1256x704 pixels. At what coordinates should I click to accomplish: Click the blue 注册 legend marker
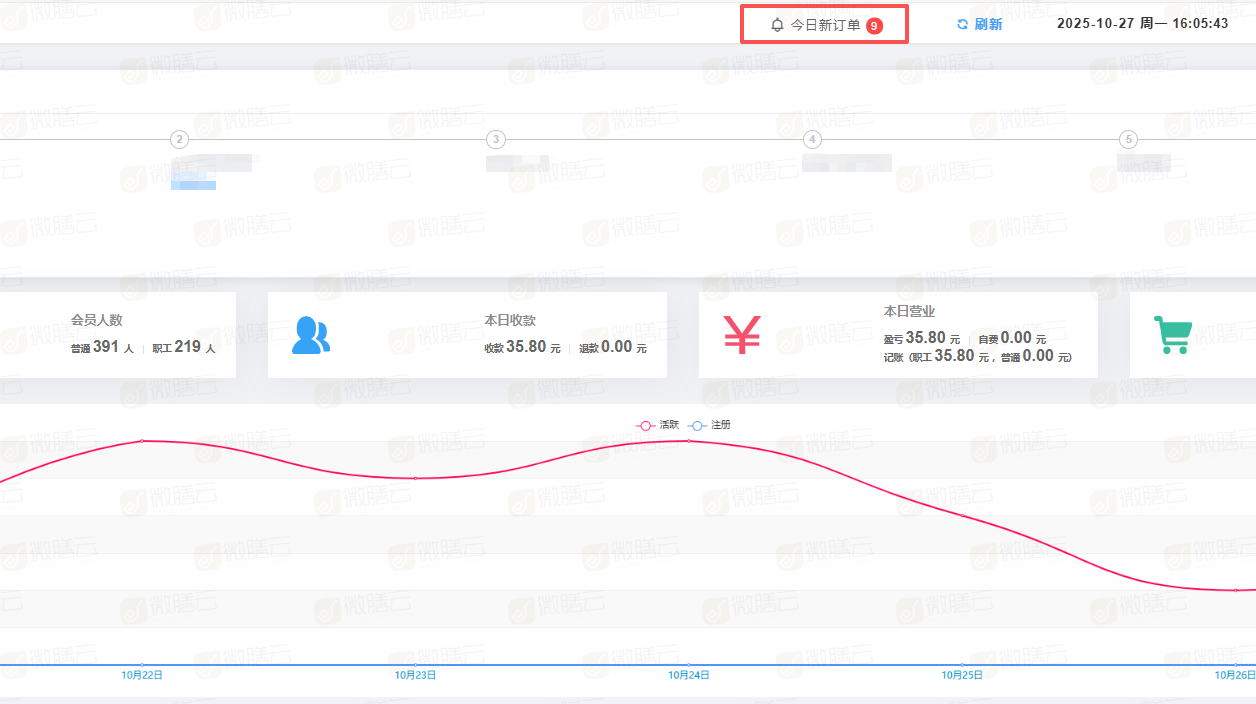[697, 424]
